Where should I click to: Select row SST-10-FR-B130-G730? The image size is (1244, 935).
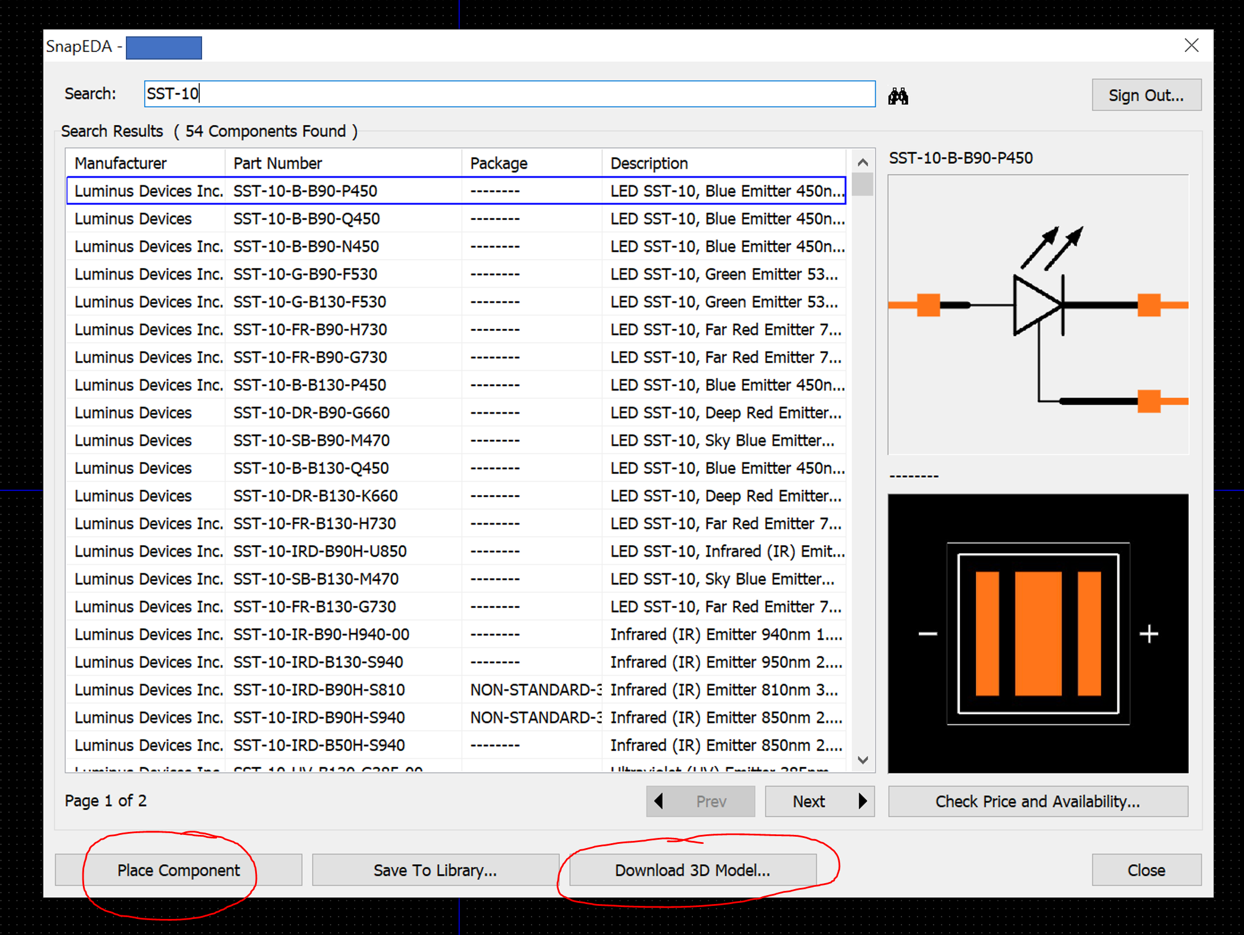[x=456, y=607]
